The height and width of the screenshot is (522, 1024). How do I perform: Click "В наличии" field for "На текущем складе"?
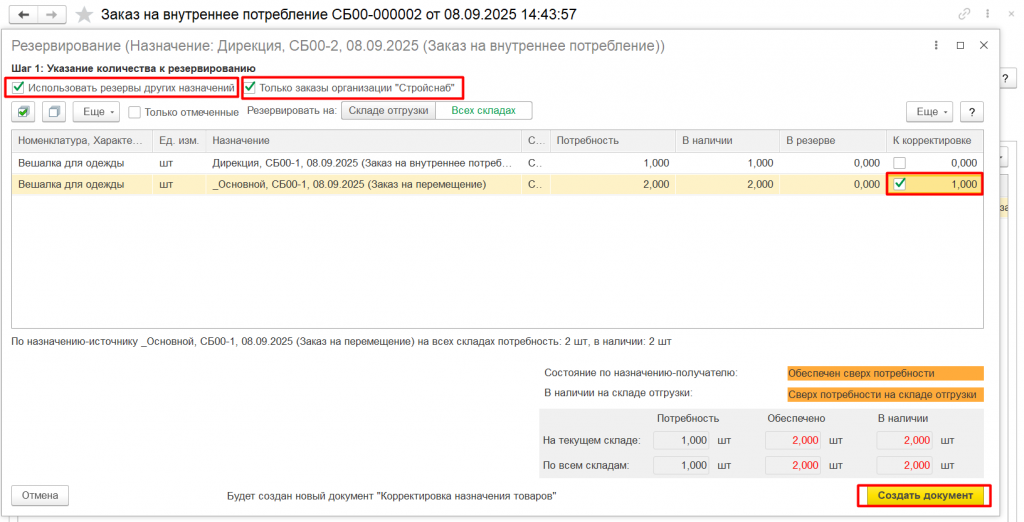[x=904, y=440]
